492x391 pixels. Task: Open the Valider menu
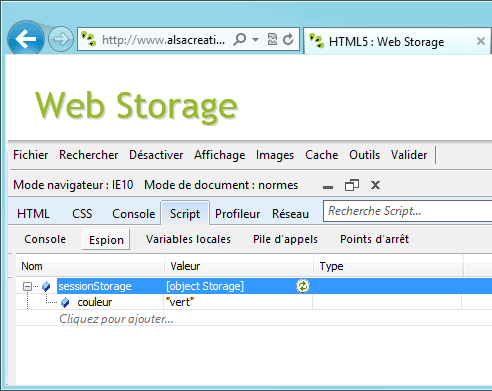pos(409,155)
